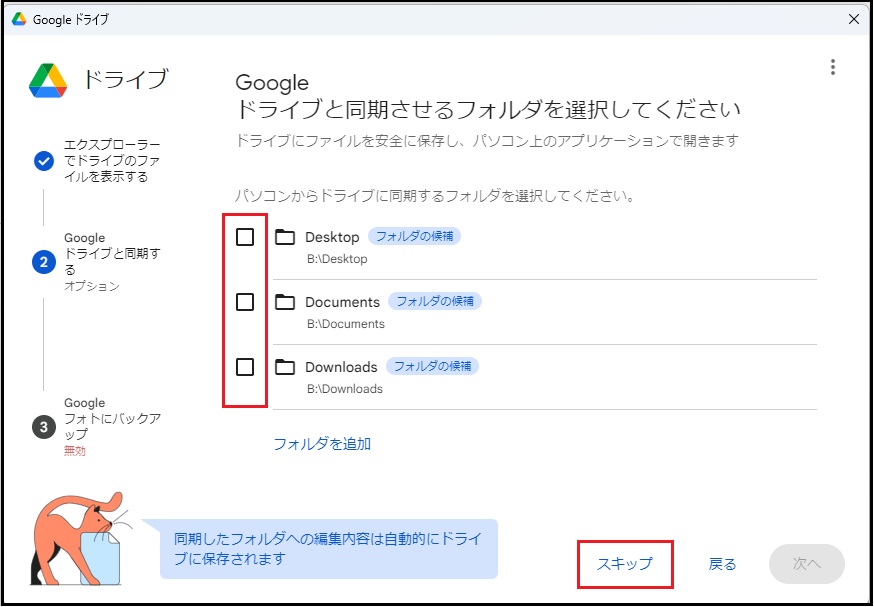Image resolution: width=874 pixels, height=607 pixels.
Task: Click the フォルダを追加 link
Action: point(322,444)
